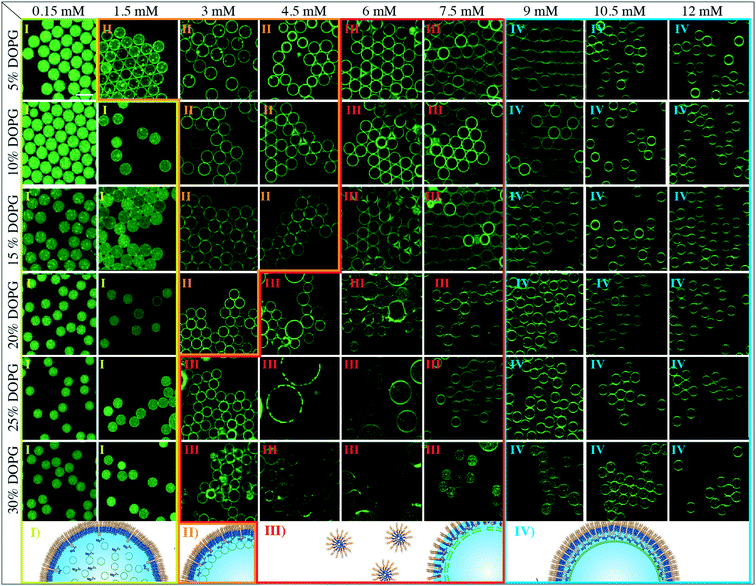
Task: Open the 25% DOPG, 1.5 mM micrograph
Action: pyautogui.click(x=136, y=398)
